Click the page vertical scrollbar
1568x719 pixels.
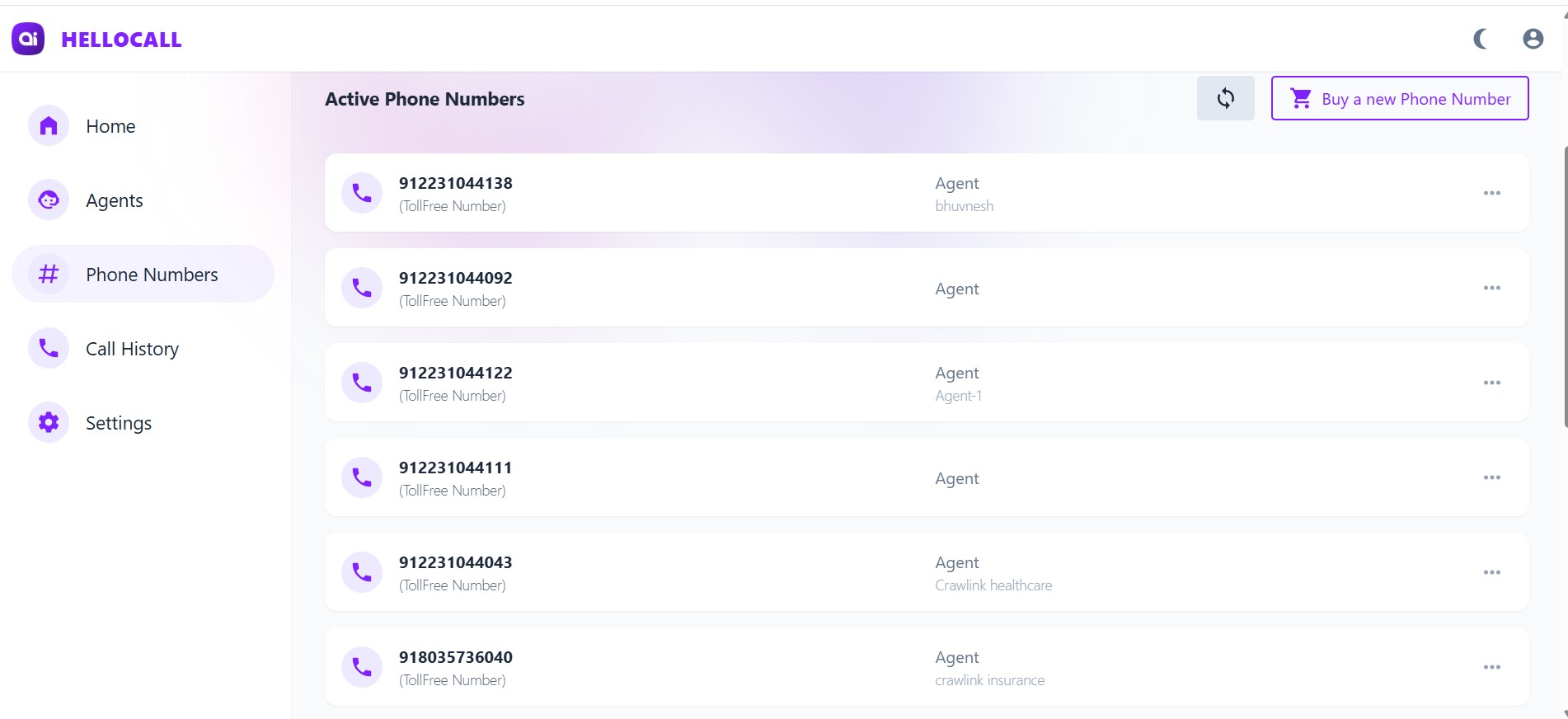pyautogui.click(x=1565, y=289)
